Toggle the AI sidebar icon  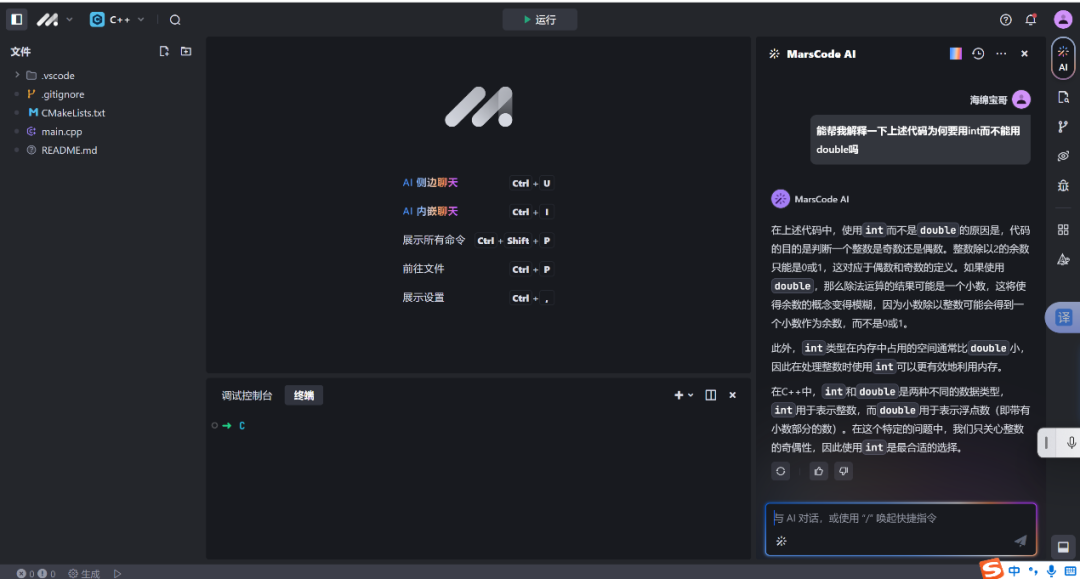point(1063,58)
